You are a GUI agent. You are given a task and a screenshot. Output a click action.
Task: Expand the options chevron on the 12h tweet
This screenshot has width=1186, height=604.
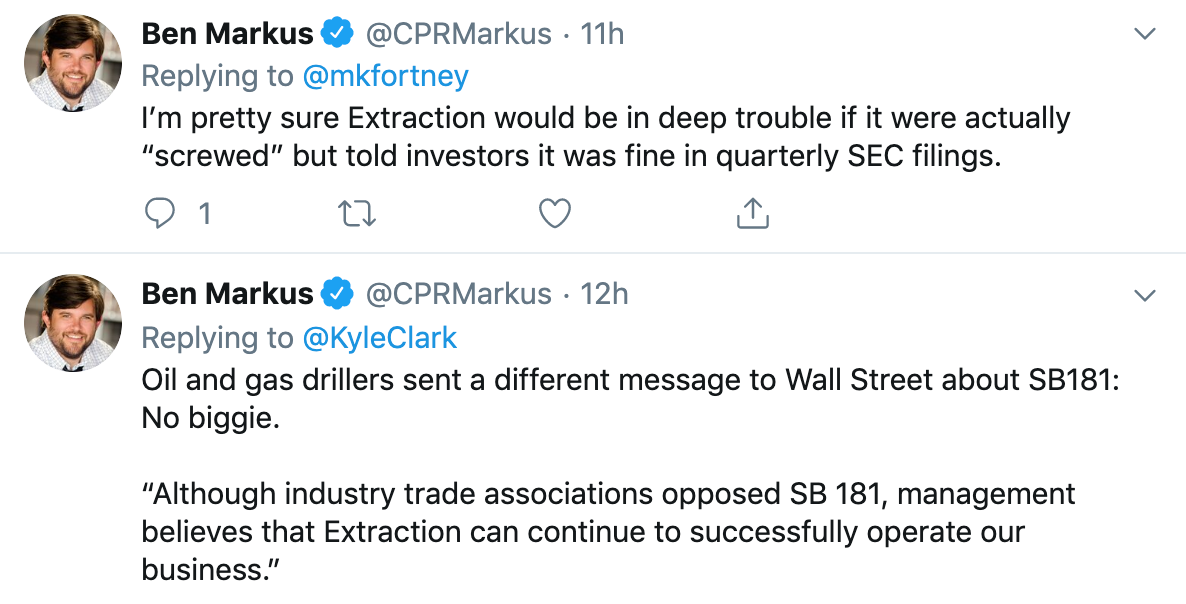pos(1144,295)
